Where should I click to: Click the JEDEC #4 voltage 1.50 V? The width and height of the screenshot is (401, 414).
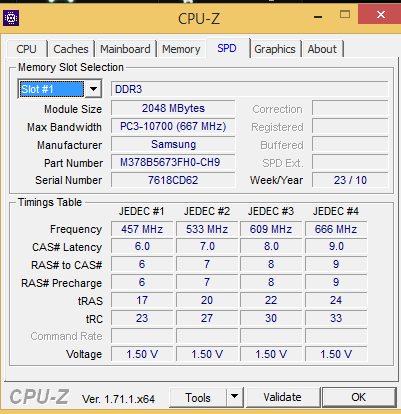336,354
